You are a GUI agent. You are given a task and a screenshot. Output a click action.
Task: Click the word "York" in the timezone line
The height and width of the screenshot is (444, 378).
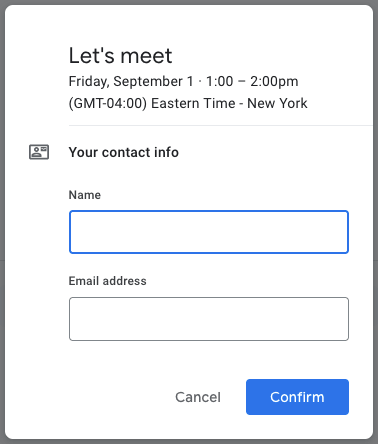coord(293,104)
